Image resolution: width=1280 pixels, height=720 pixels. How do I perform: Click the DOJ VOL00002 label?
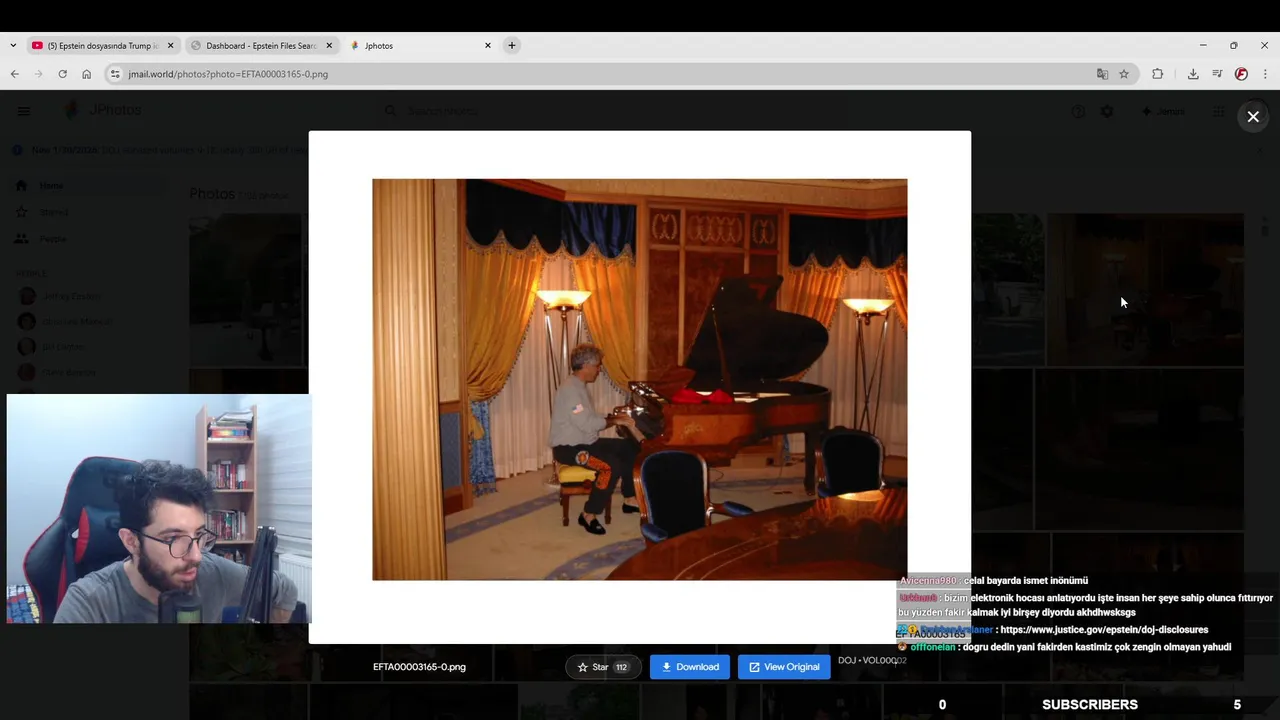(x=872, y=661)
